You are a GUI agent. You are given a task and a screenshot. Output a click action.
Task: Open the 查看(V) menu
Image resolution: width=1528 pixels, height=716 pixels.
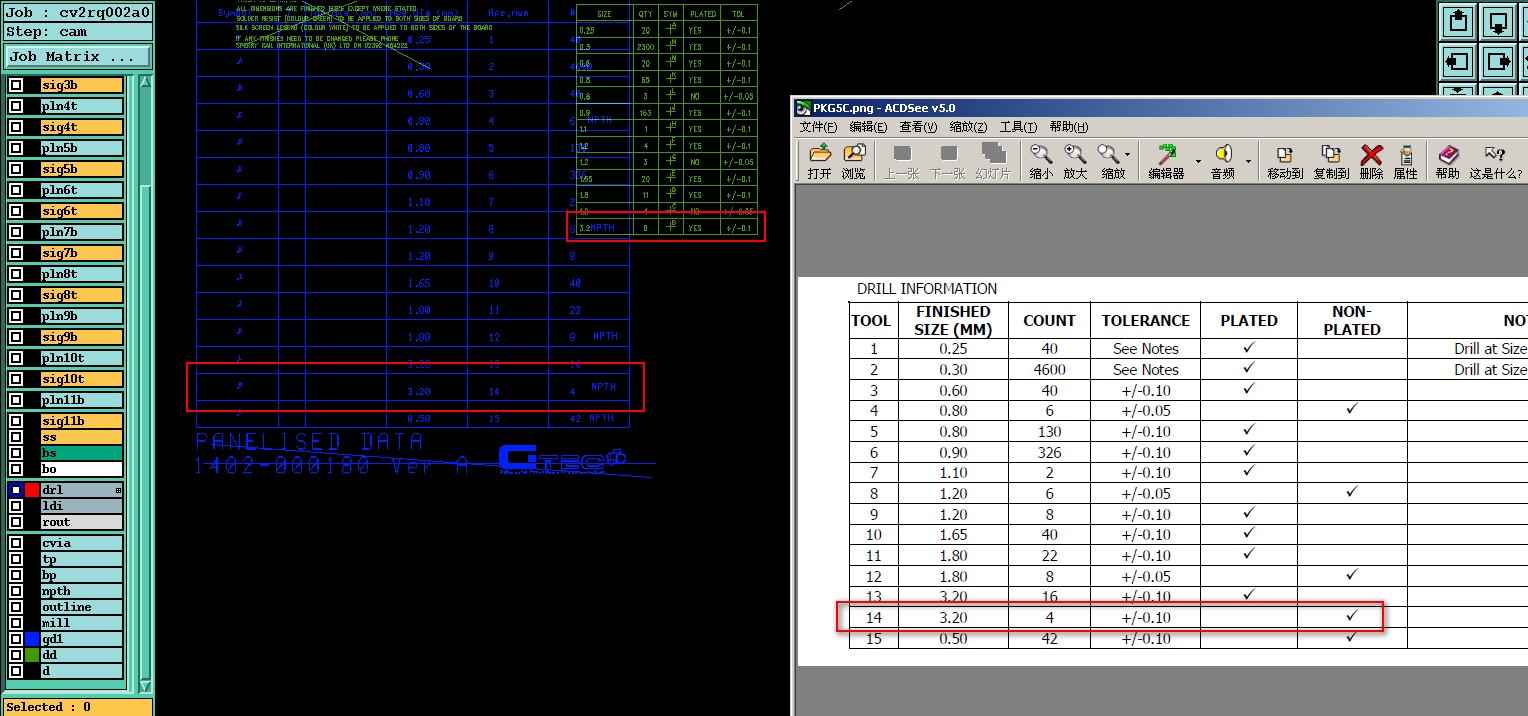click(x=918, y=127)
